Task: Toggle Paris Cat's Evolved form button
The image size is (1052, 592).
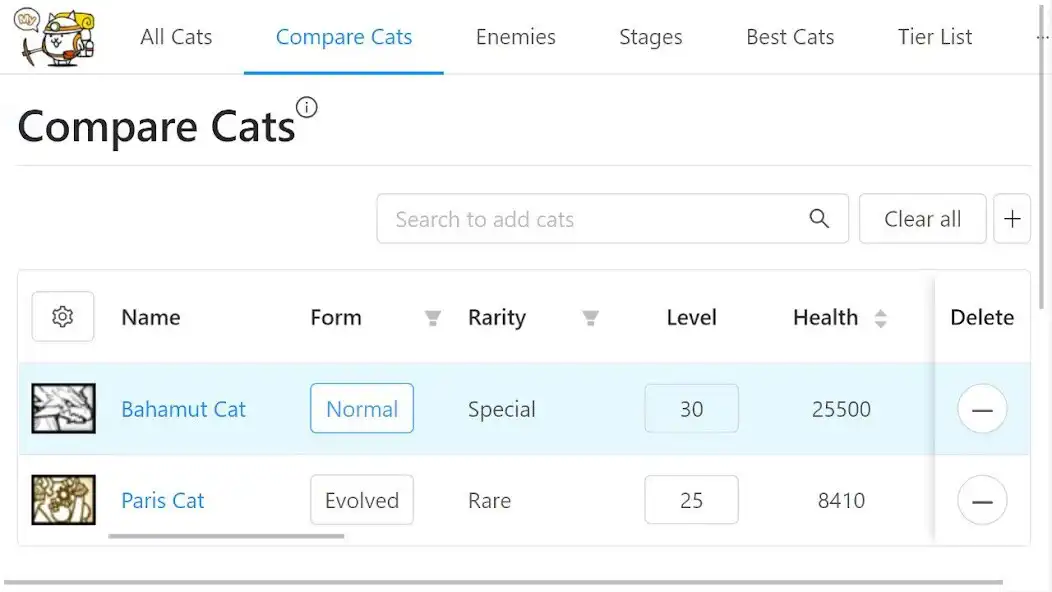Action: point(361,499)
